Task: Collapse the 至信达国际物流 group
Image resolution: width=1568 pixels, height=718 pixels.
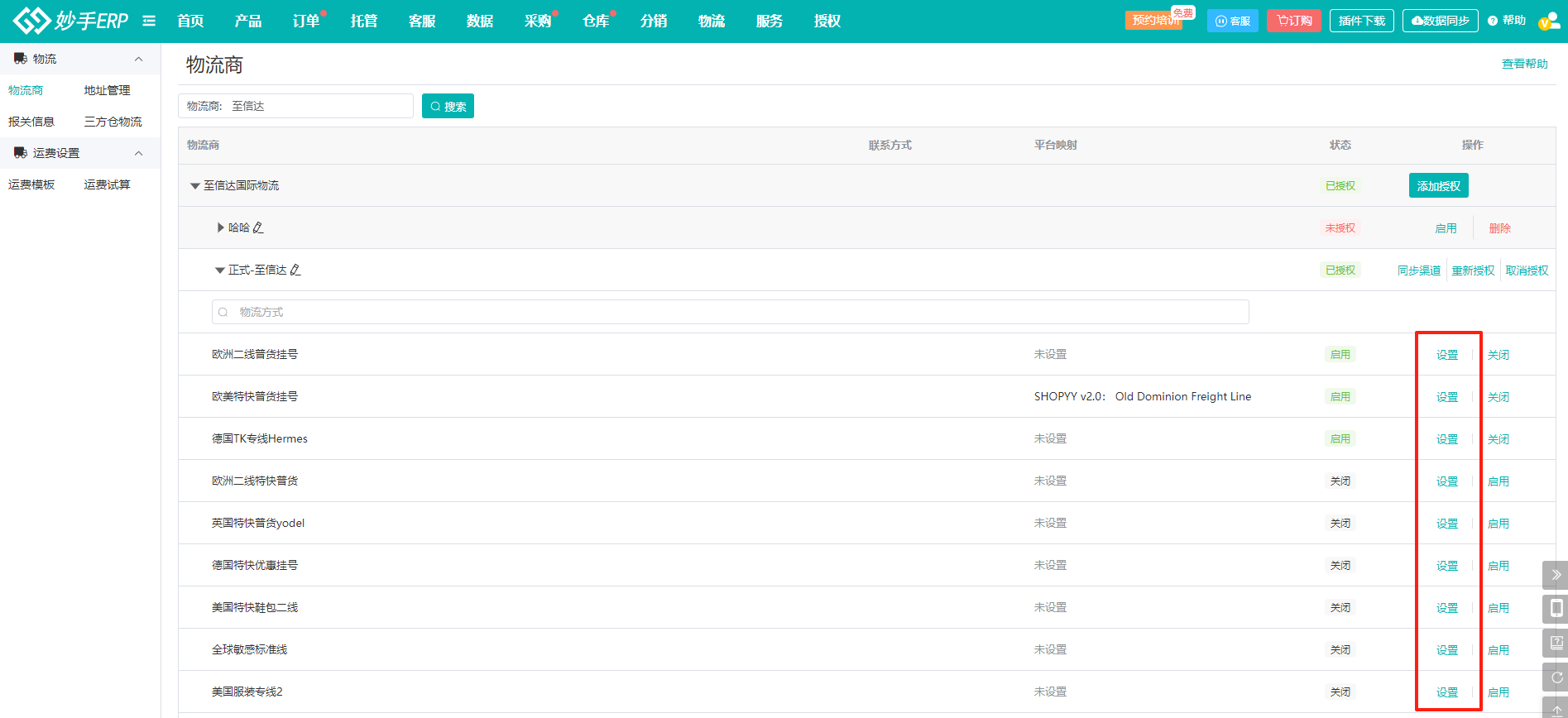Action: pyautogui.click(x=195, y=186)
